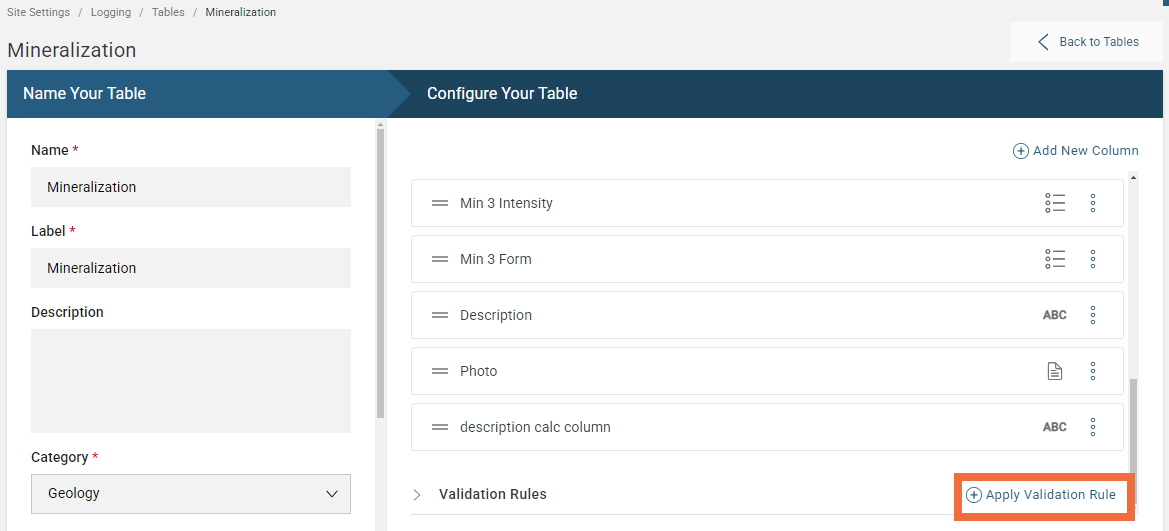Click the Label input field

coord(191,268)
